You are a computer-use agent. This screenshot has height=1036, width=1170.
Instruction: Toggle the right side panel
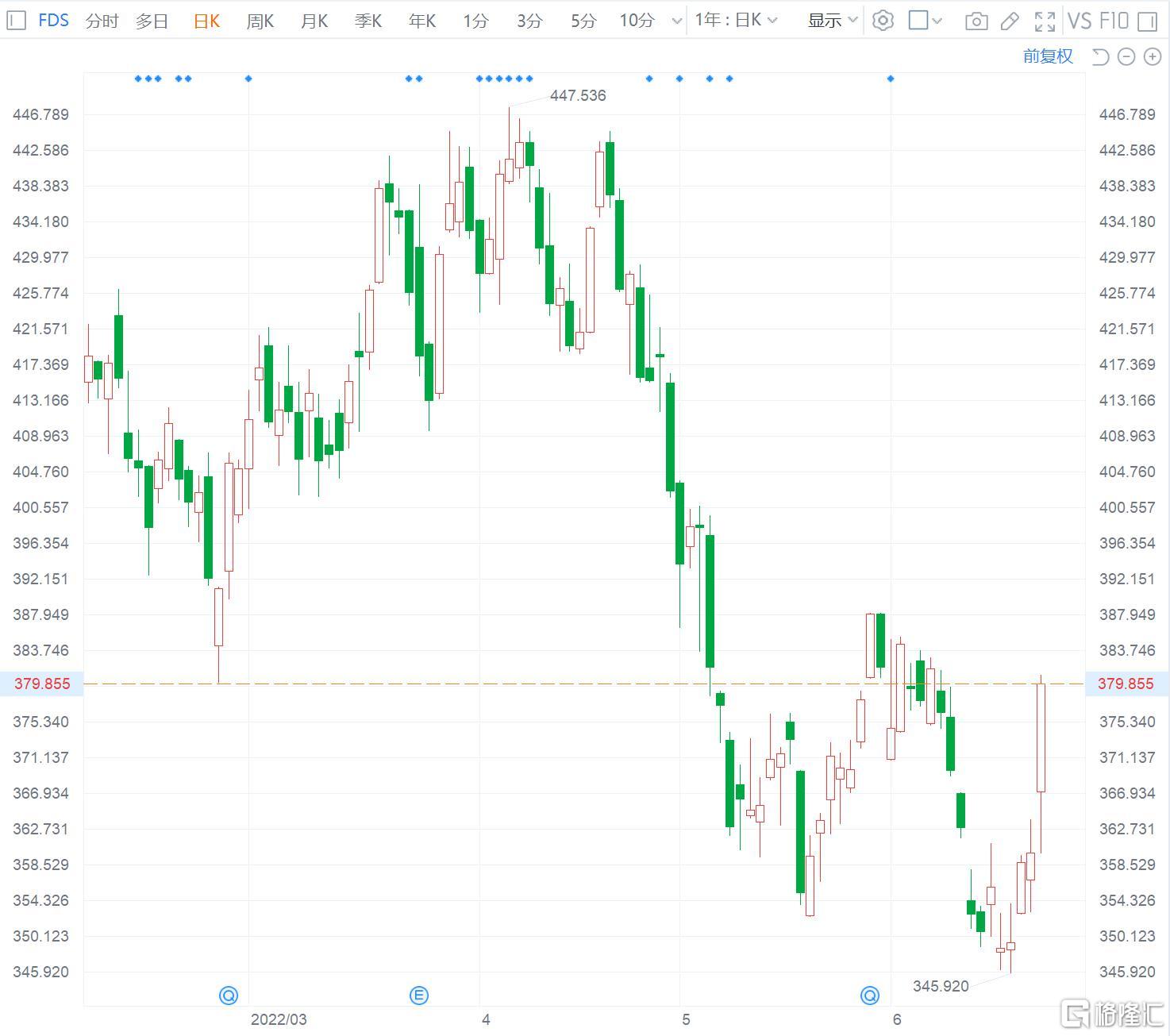tap(1147, 21)
